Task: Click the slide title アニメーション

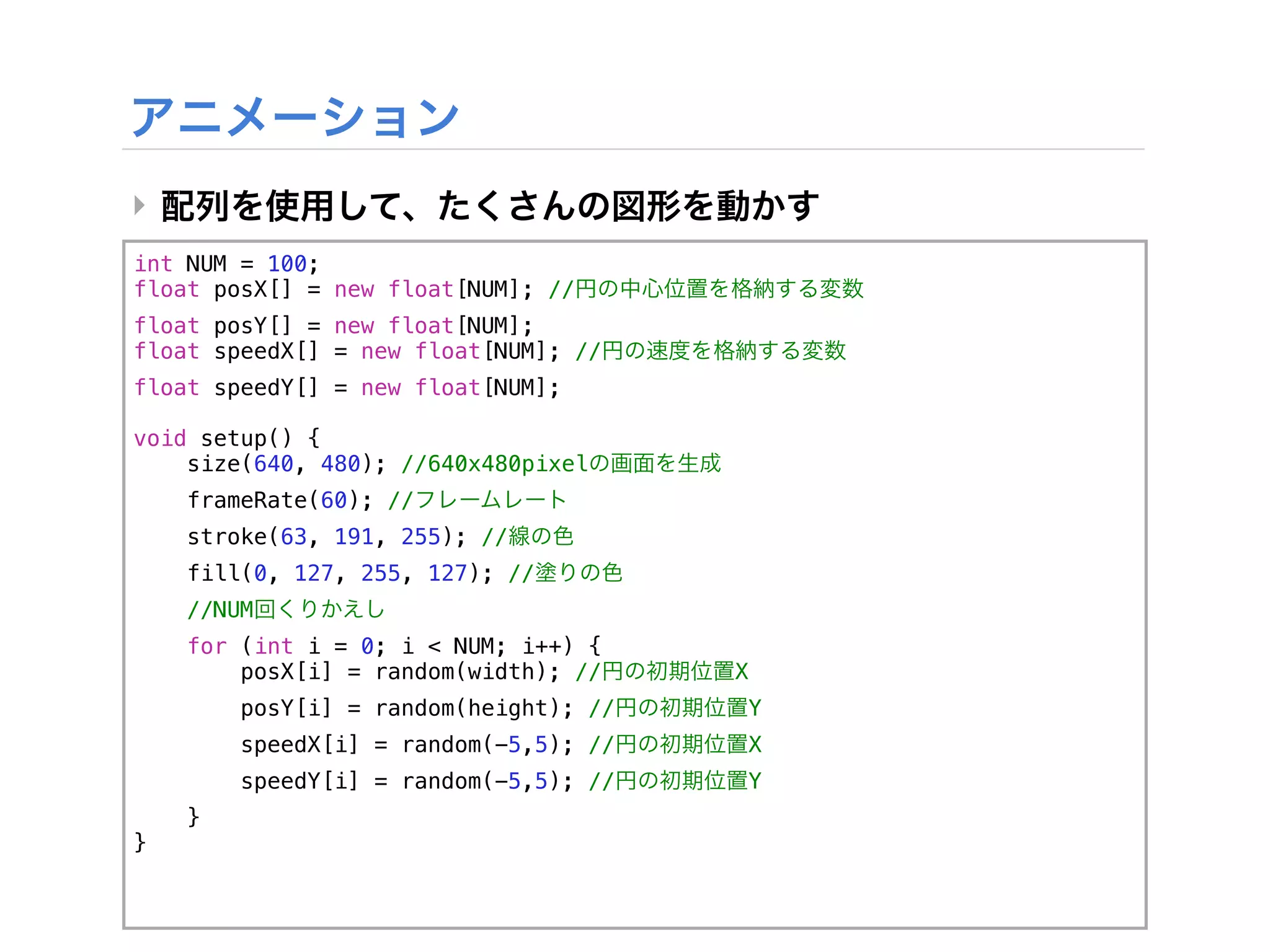Action: pos(295,117)
